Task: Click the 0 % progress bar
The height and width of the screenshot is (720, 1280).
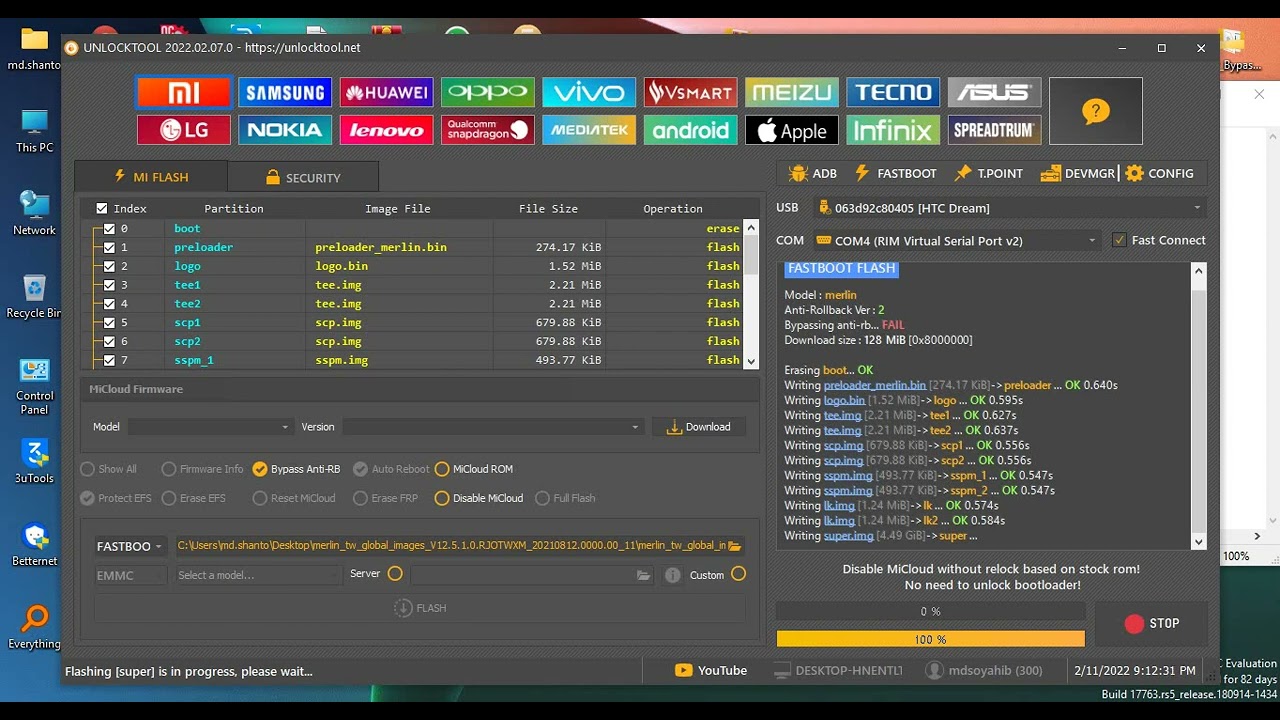Action: click(931, 611)
